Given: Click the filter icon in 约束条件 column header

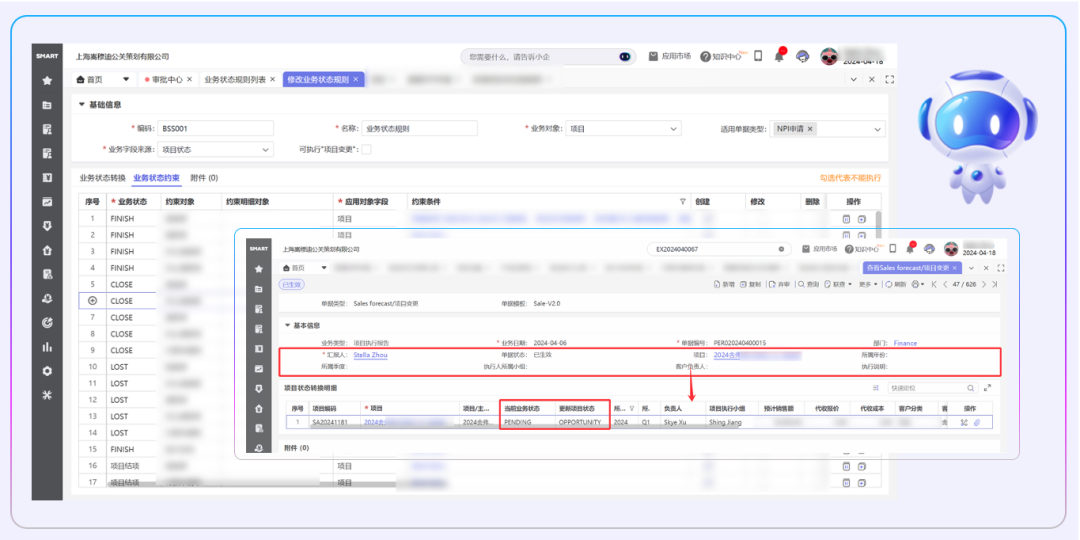Looking at the screenshot, I should 683,201.
